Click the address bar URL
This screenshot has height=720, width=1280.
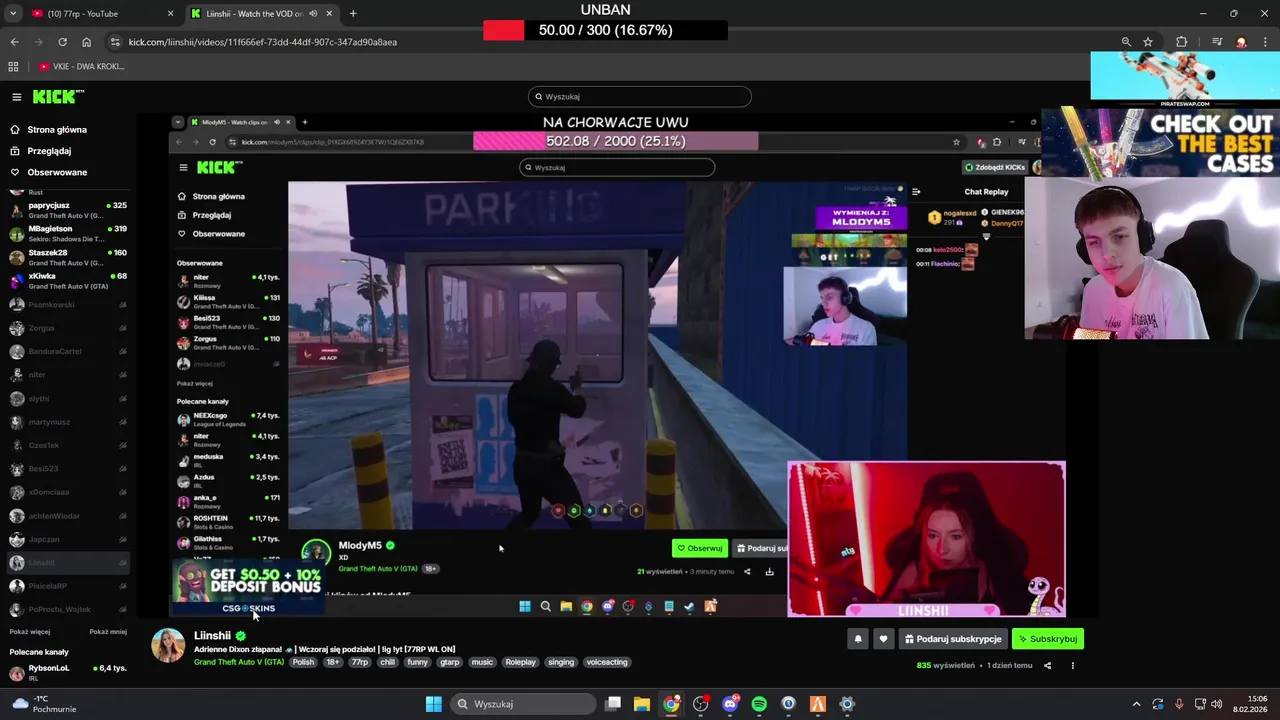(263, 42)
